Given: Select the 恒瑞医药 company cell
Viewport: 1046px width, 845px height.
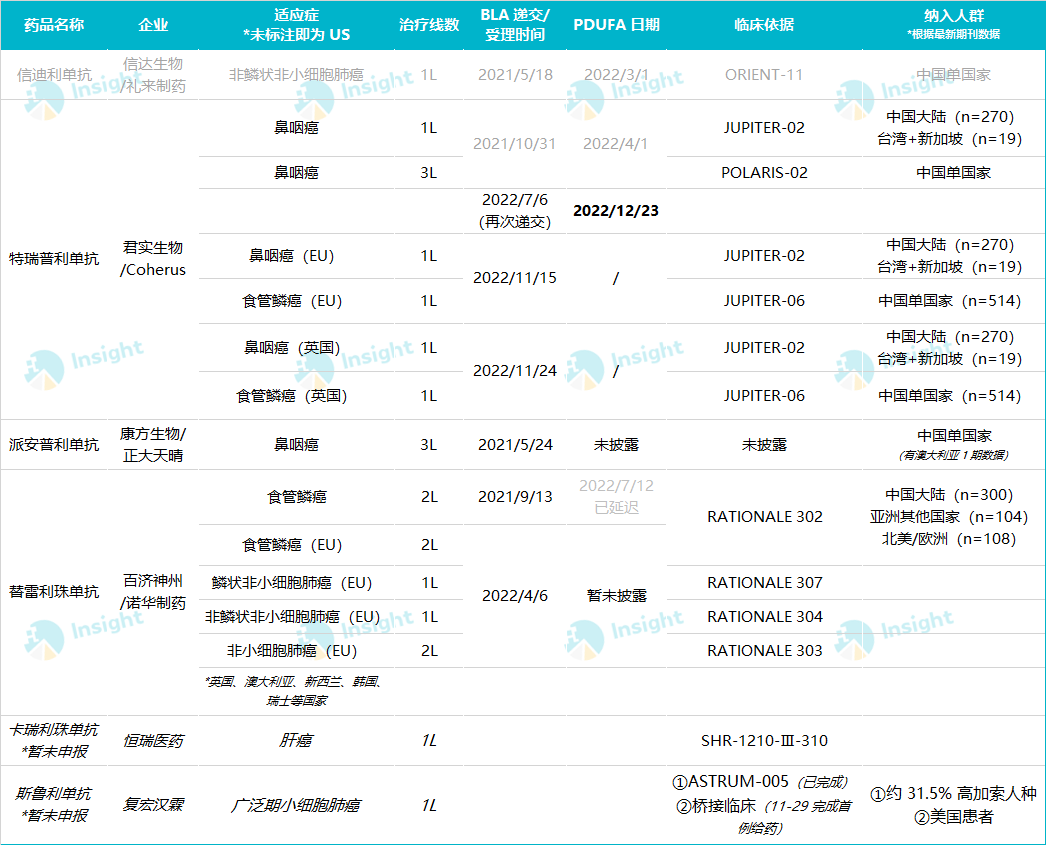Looking at the screenshot, I should (x=153, y=741).
